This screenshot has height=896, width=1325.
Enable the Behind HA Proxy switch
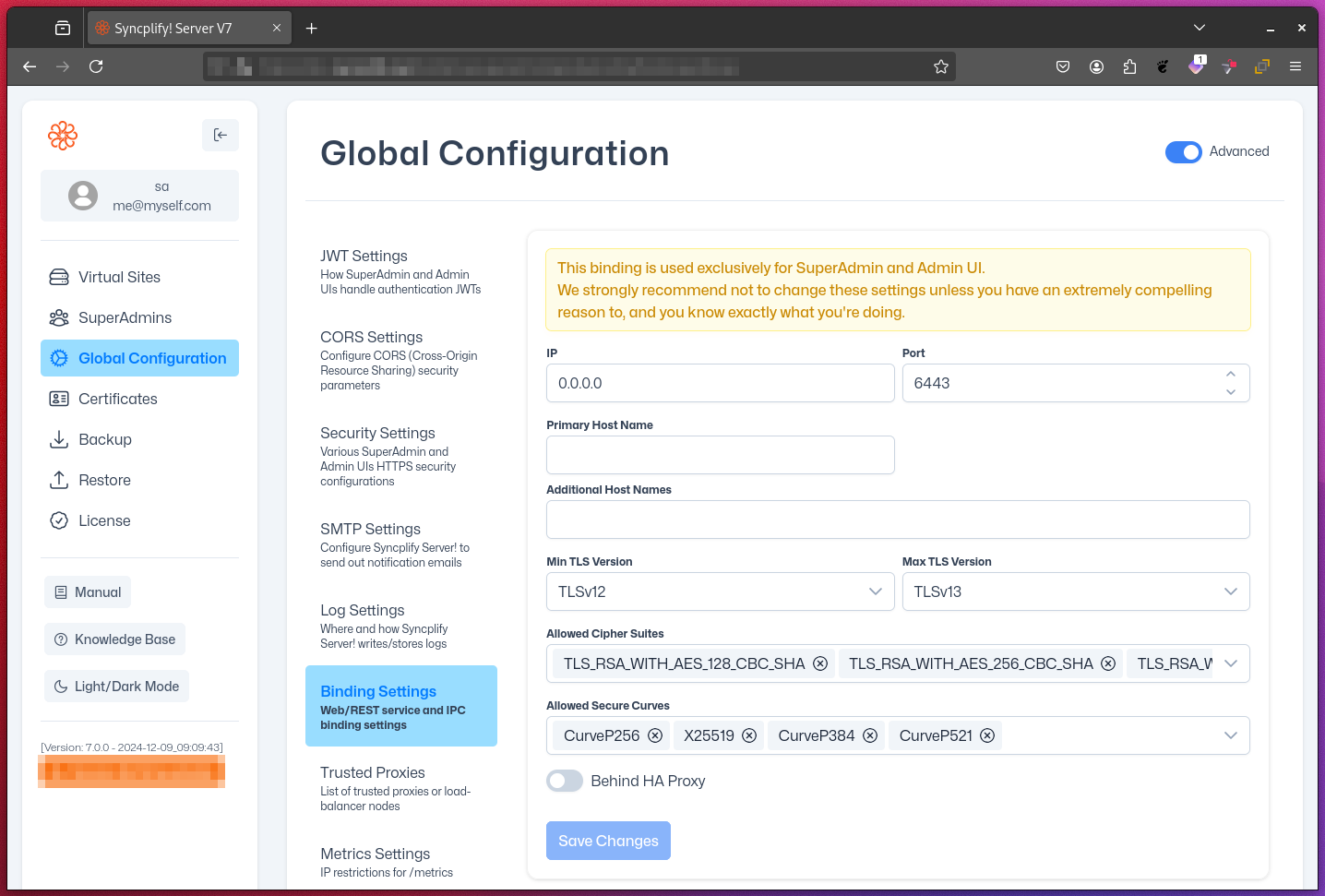565,781
